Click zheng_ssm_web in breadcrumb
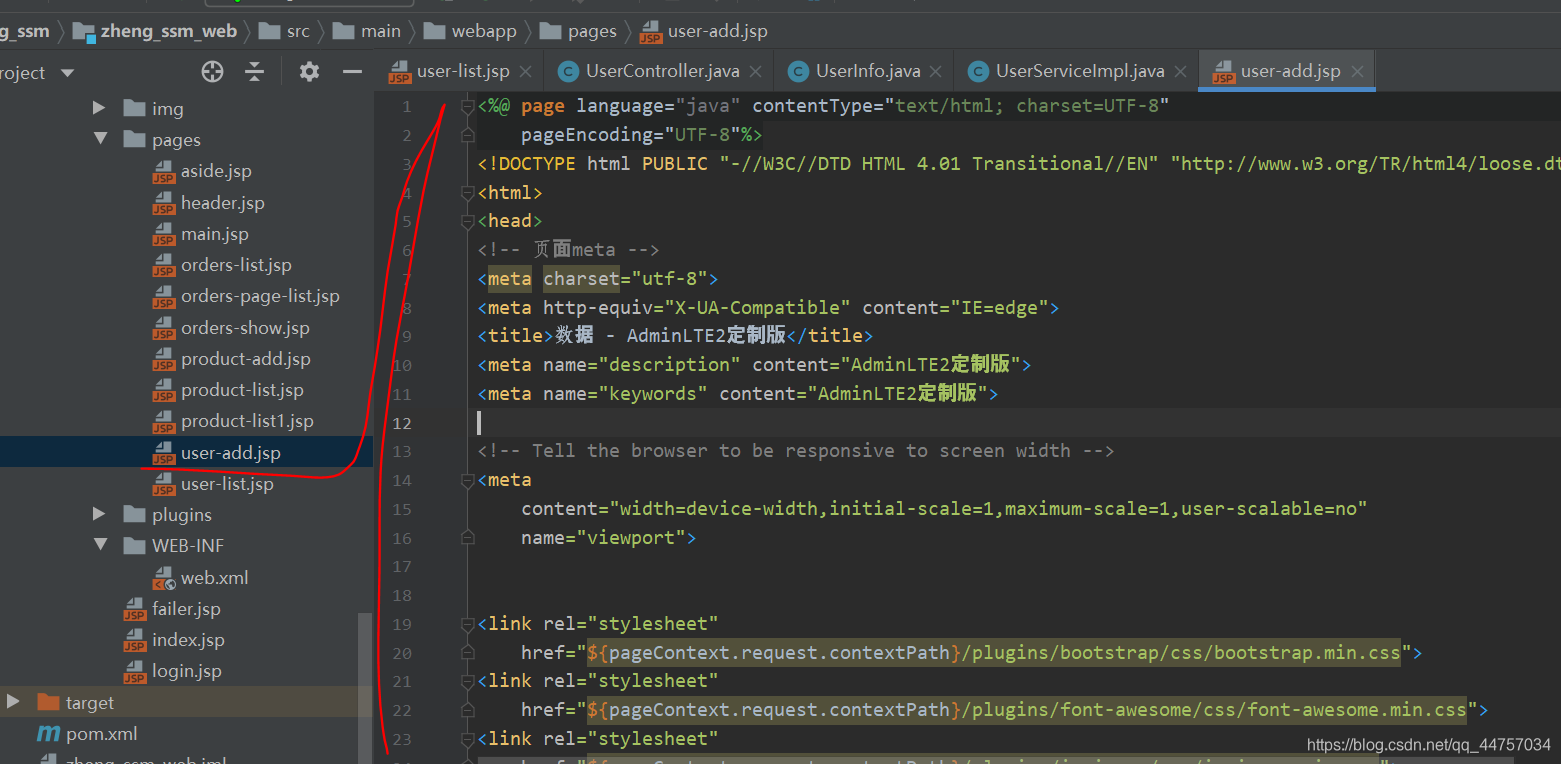This screenshot has height=764, width=1561. [x=168, y=31]
